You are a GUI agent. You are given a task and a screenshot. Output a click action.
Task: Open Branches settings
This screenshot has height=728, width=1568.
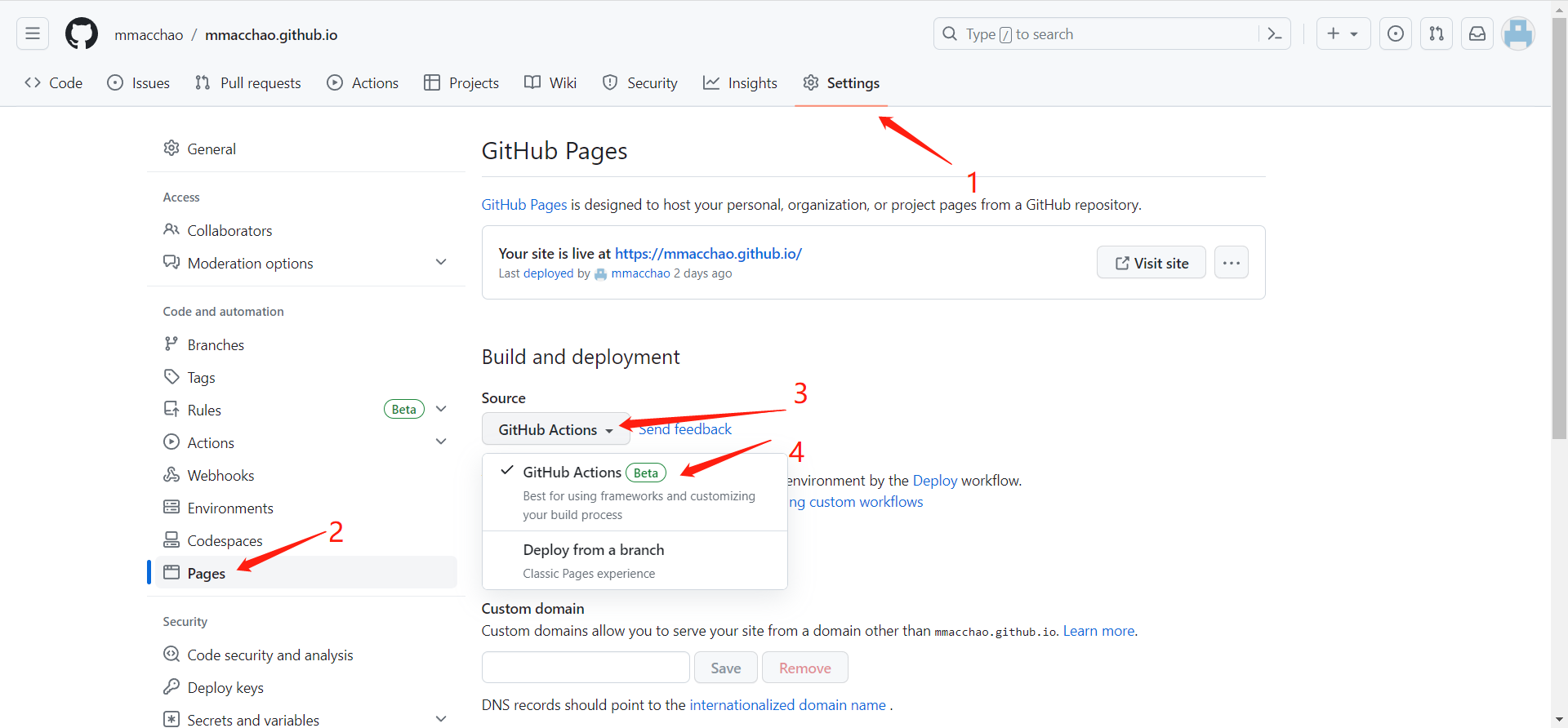tap(306, 344)
